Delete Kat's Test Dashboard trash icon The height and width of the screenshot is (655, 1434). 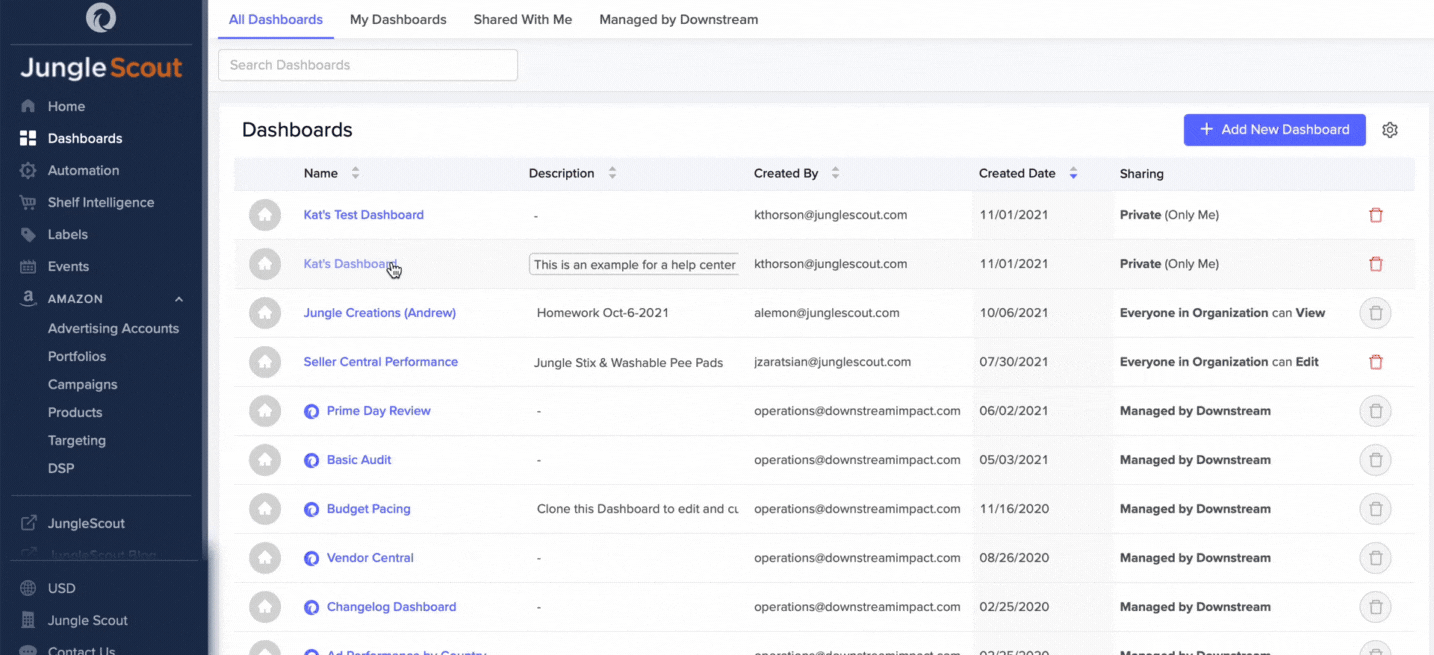[1376, 215]
